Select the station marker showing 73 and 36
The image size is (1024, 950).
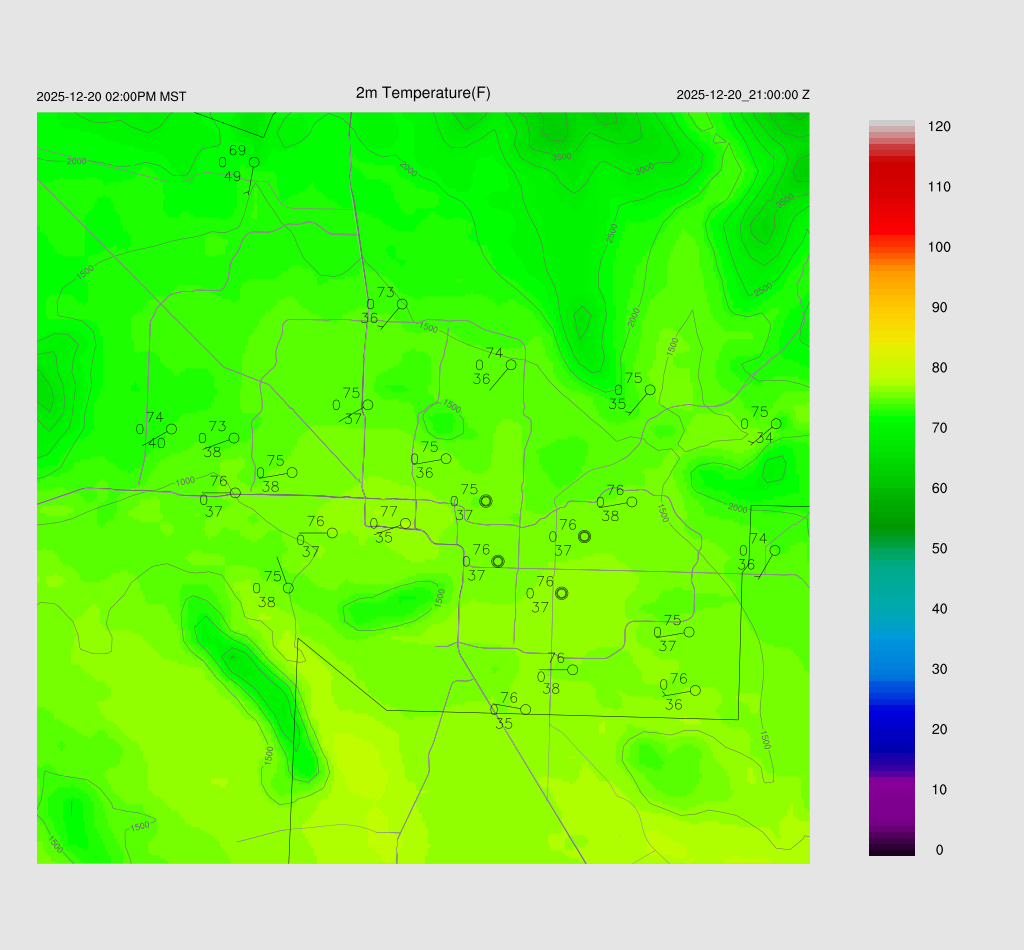tap(402, 304)
